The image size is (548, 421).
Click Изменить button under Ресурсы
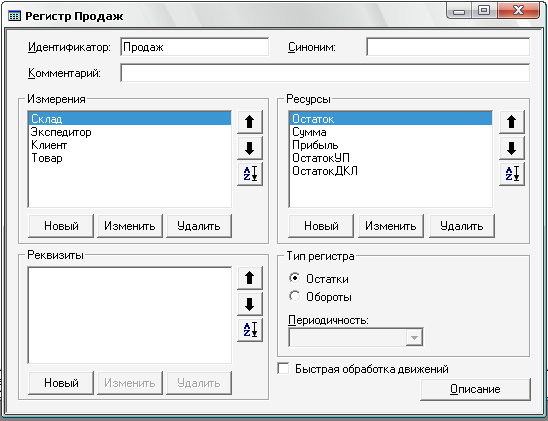(x=391, y=226)
